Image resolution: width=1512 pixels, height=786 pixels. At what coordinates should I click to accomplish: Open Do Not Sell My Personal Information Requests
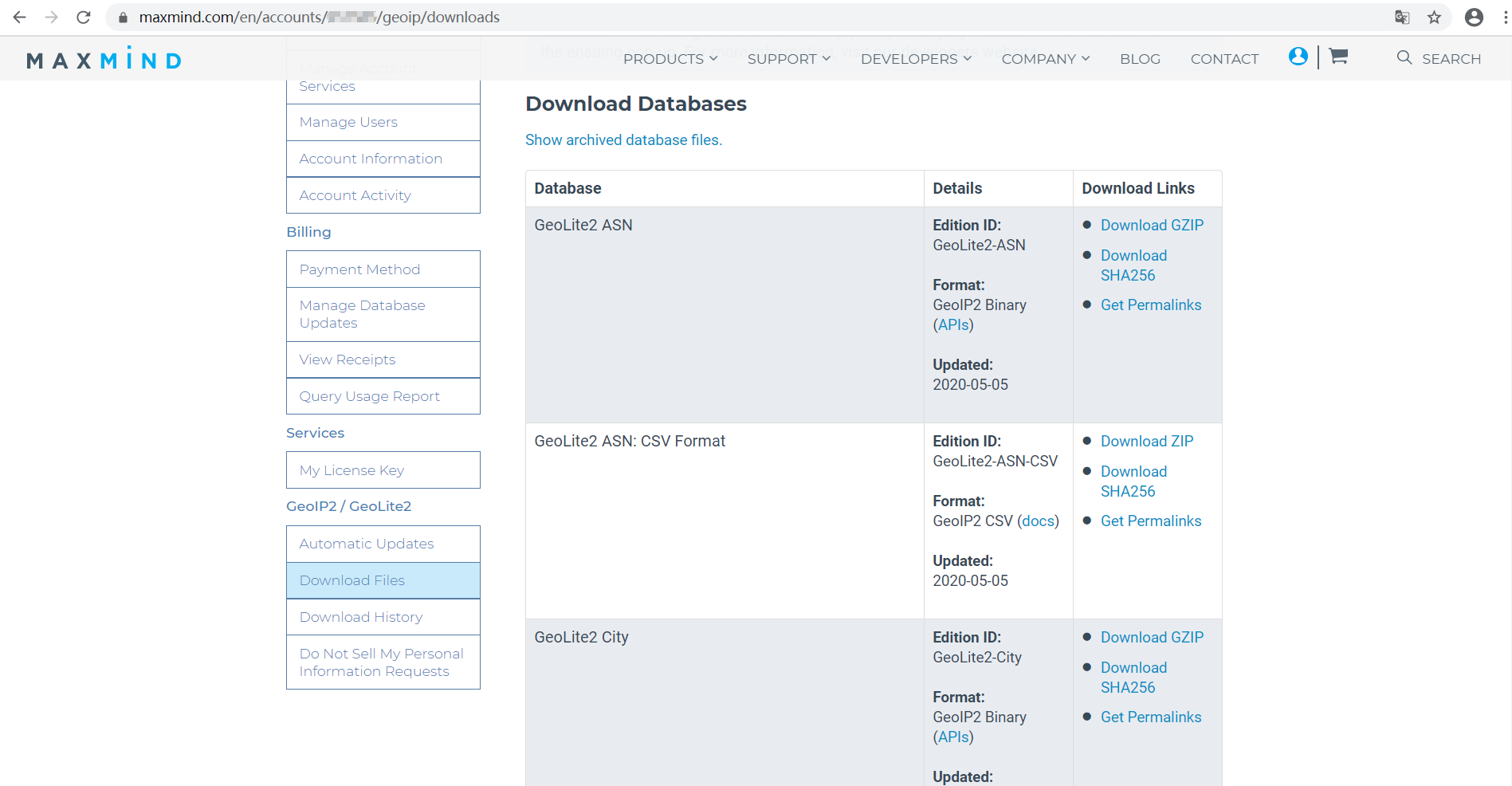coord(383,662)
